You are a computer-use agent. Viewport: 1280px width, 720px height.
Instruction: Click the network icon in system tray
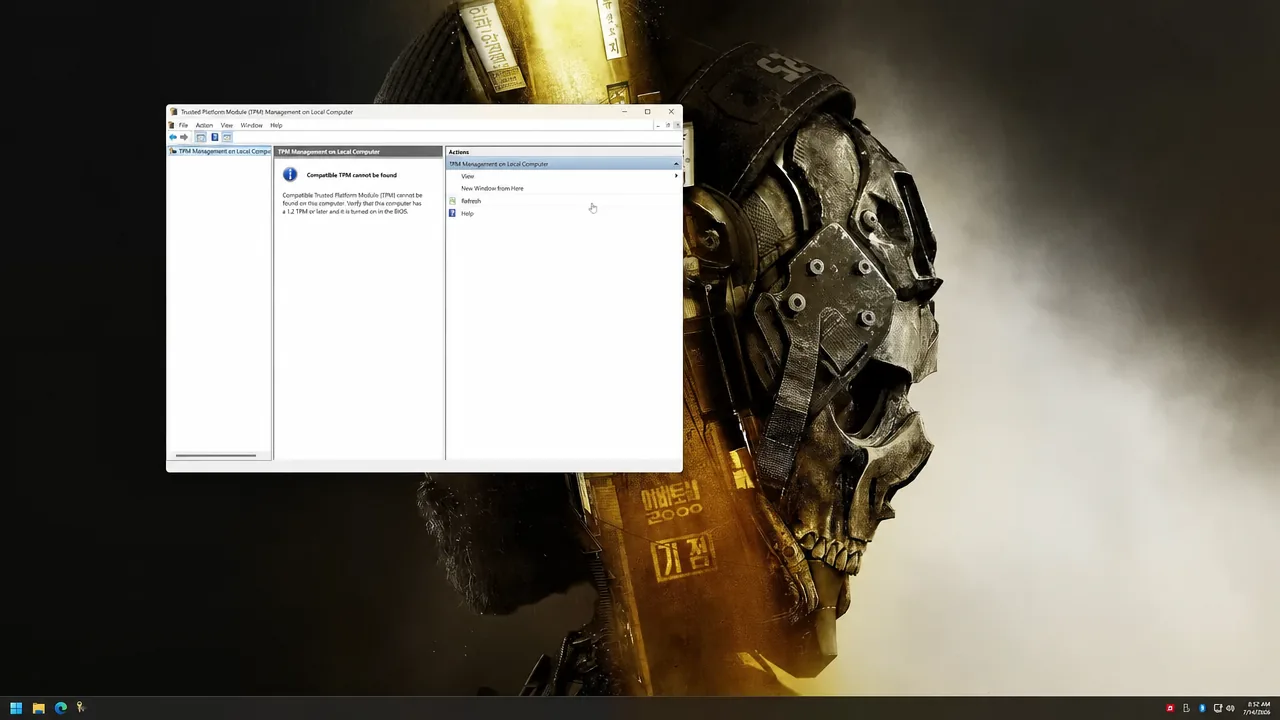pyautogui.click(x=1218, y=708)
